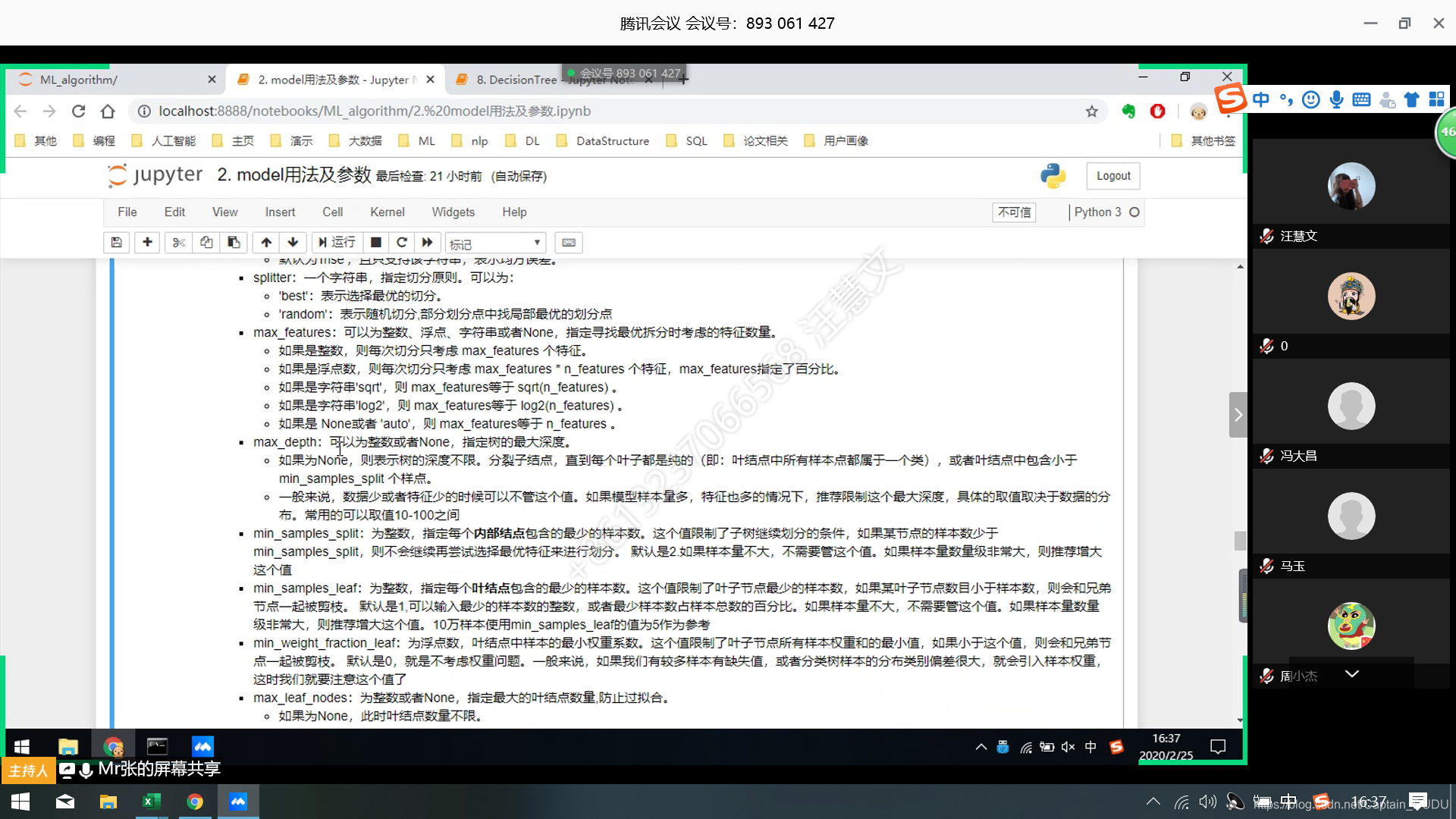The image size is (1456, 819).
Task: Open the nlp bookmark folder
Action: tap(469, 141)
